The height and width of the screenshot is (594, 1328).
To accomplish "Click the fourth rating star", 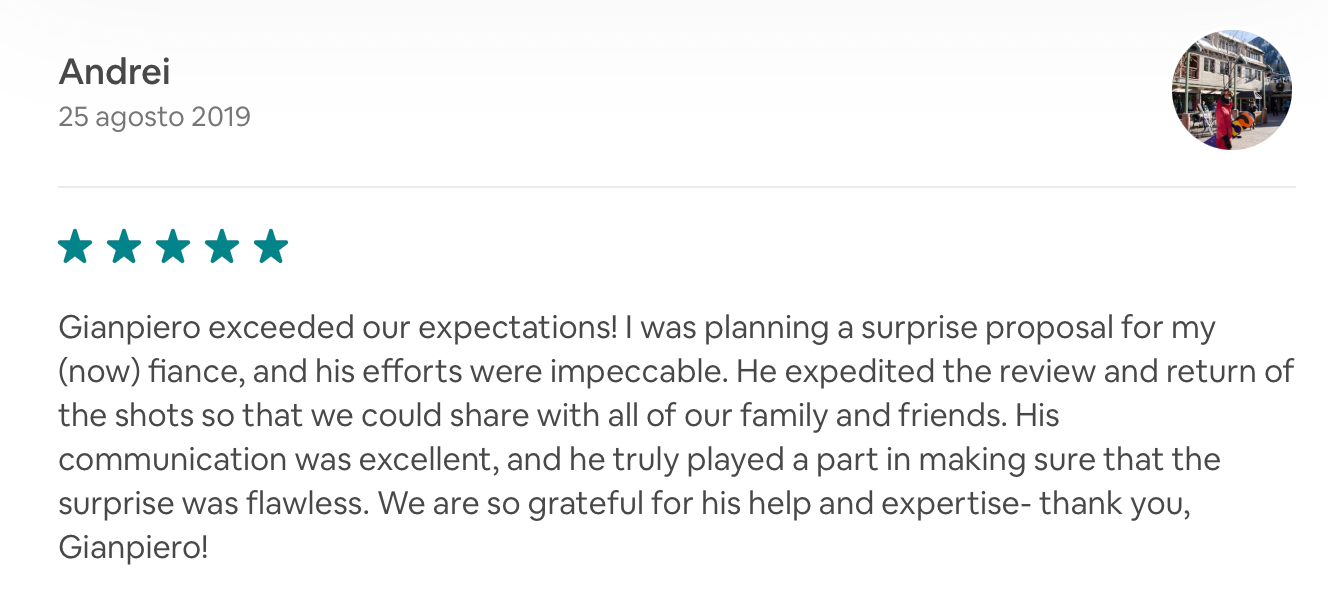I will point(222,246).
